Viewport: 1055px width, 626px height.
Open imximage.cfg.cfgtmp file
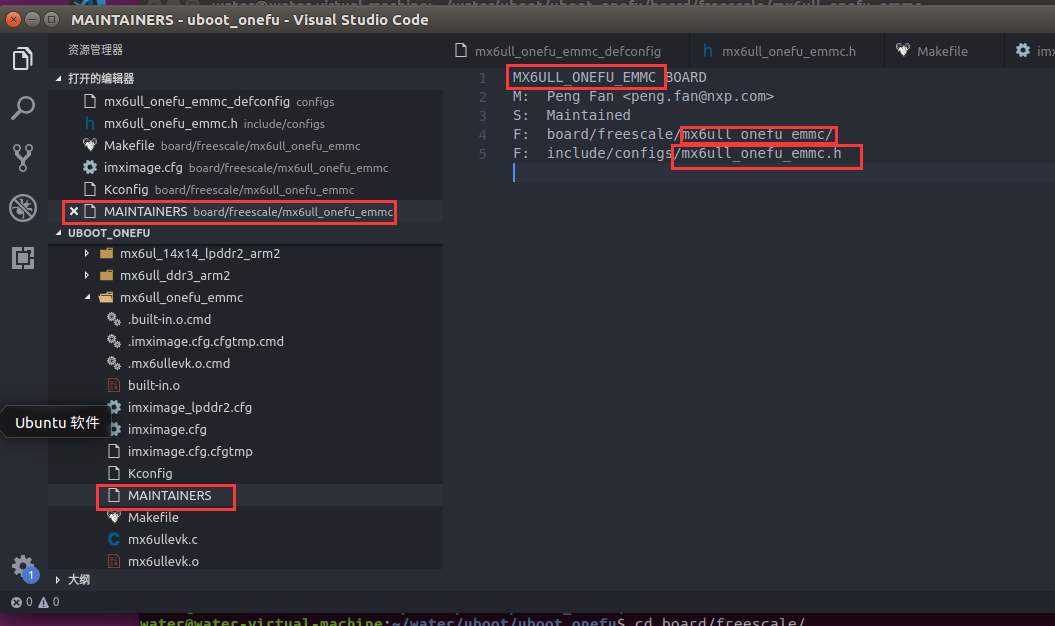click(190, 452)
